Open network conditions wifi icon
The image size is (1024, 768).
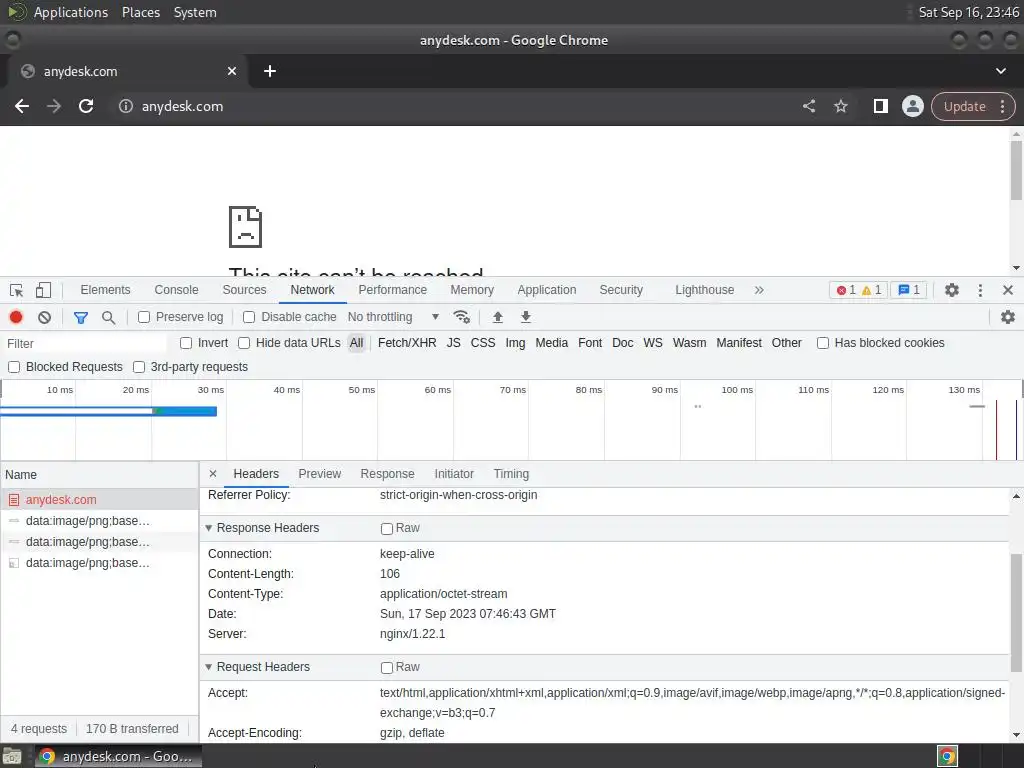462,317
